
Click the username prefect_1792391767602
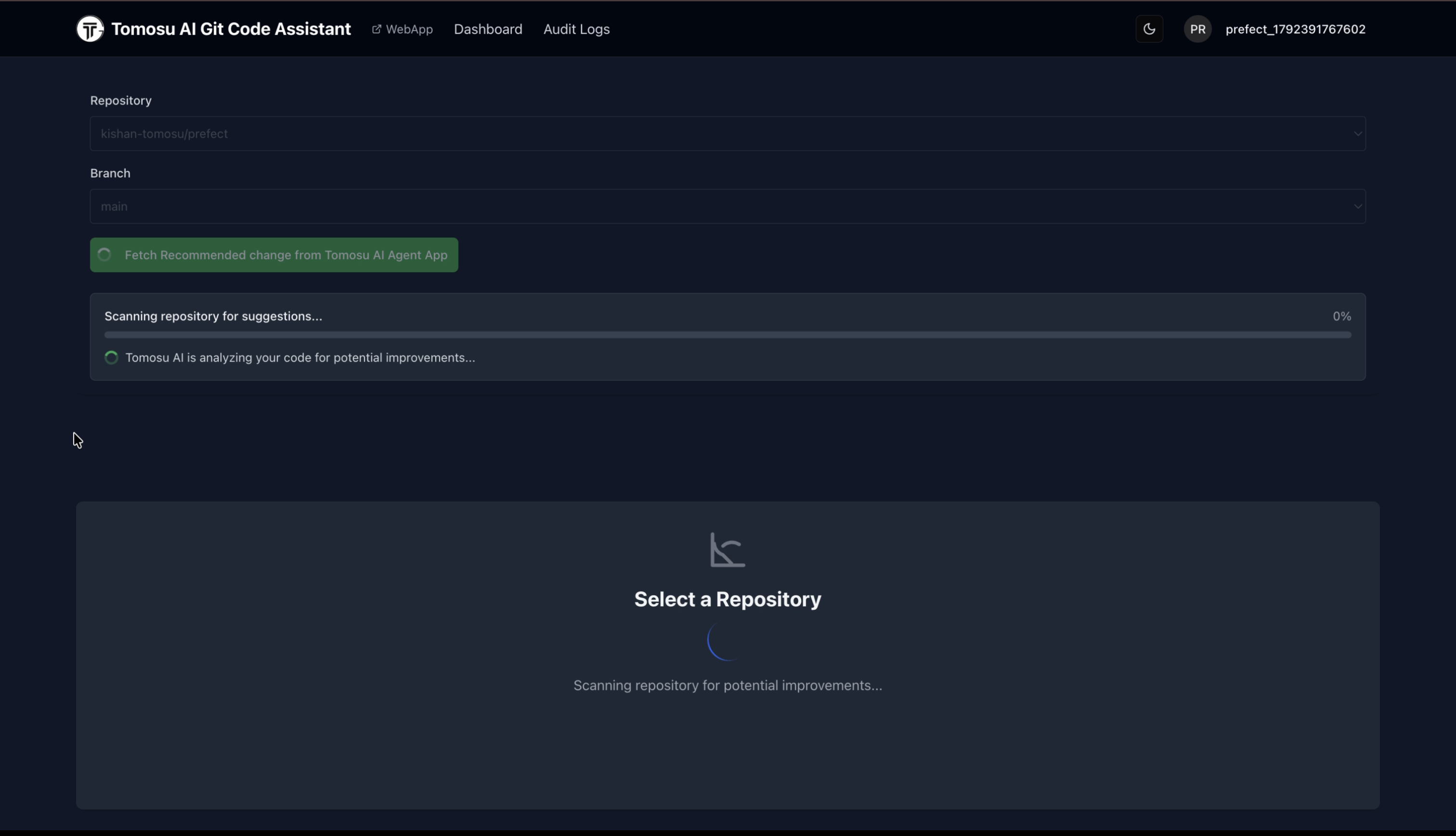click(1295, 29)
